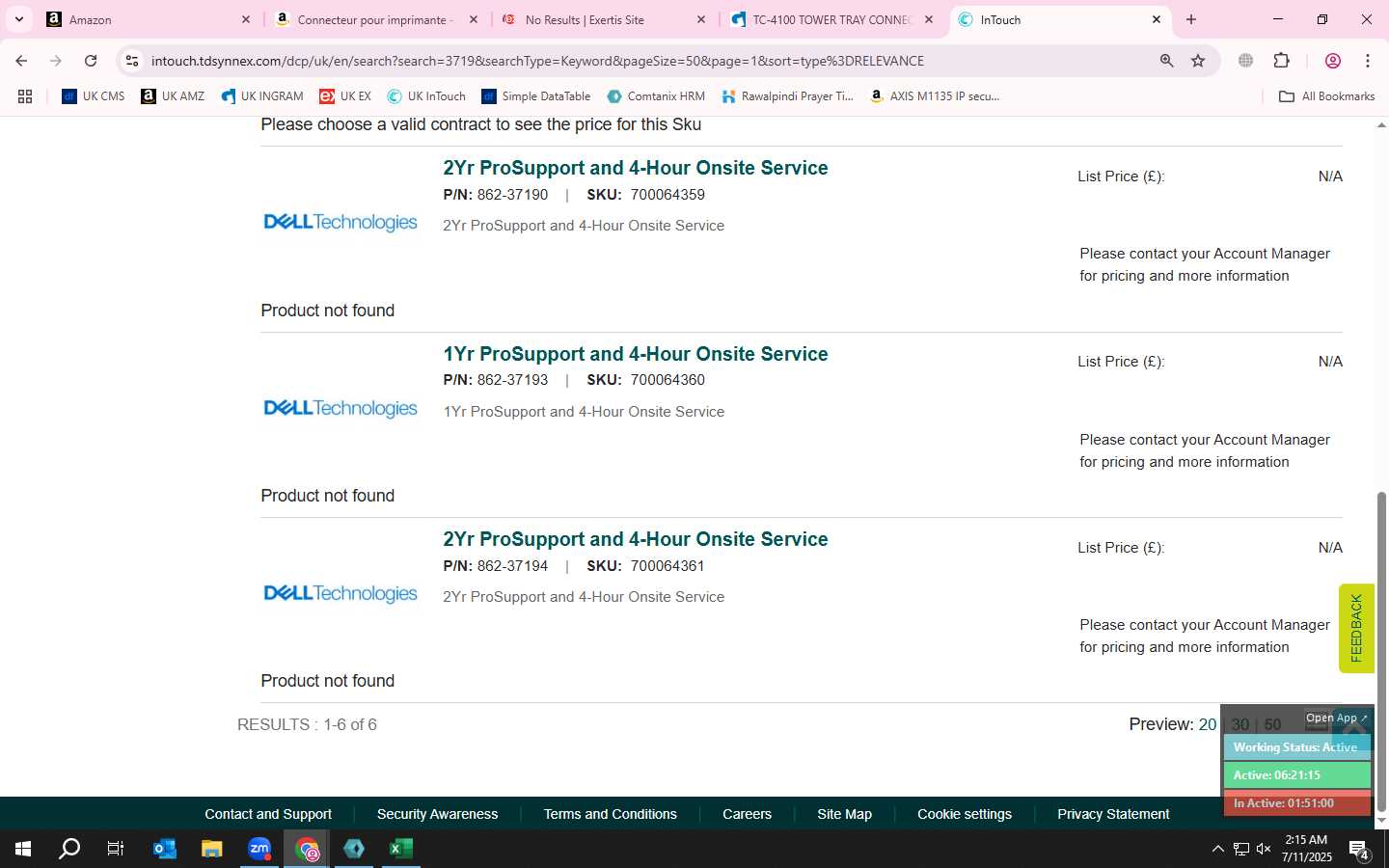The height and width of the screenshot is (868, 1389).
Task: Open muted volume icon in tray
Action: pos(1264,849)
